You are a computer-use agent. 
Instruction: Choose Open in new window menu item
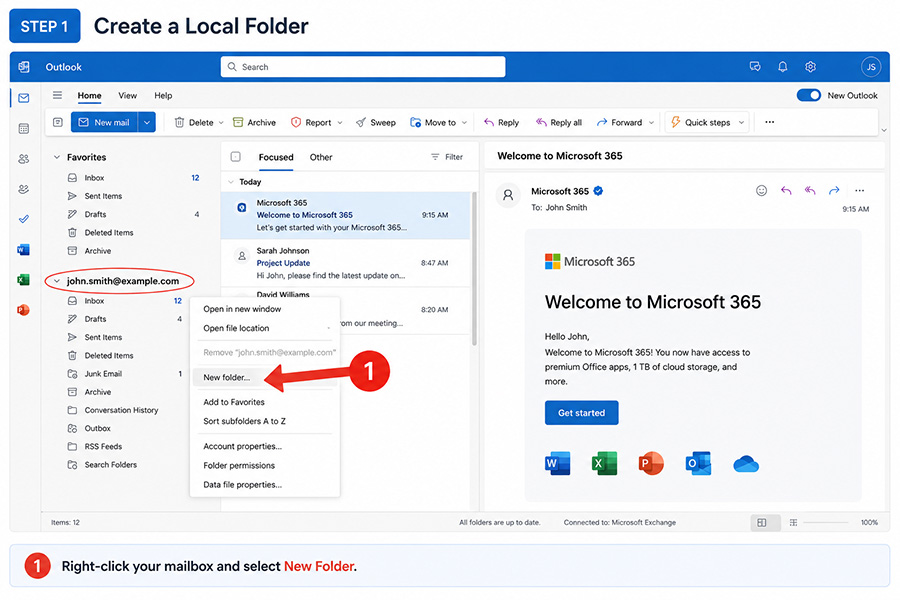265,309
